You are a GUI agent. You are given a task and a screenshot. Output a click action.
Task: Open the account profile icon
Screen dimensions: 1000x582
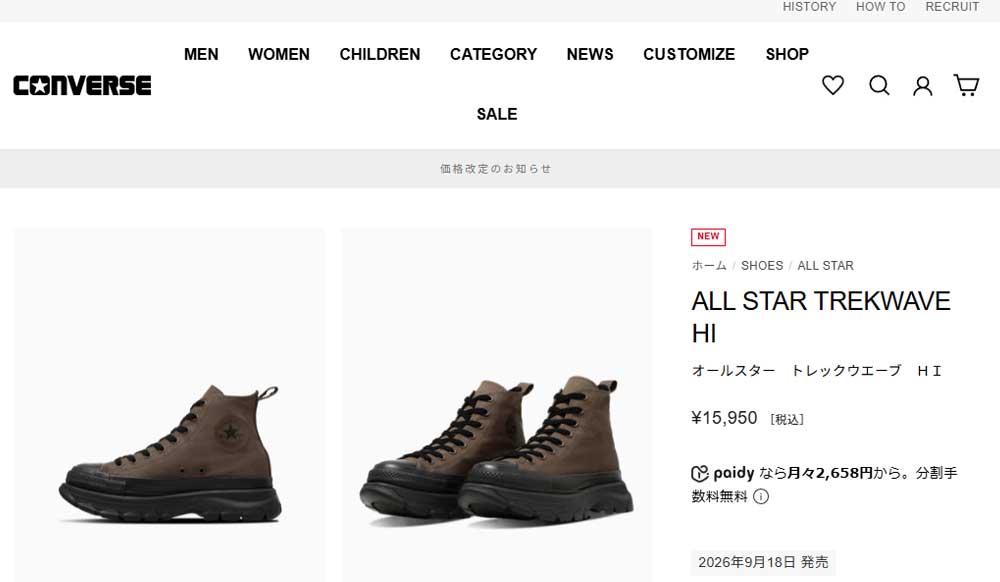coord(922,85)
